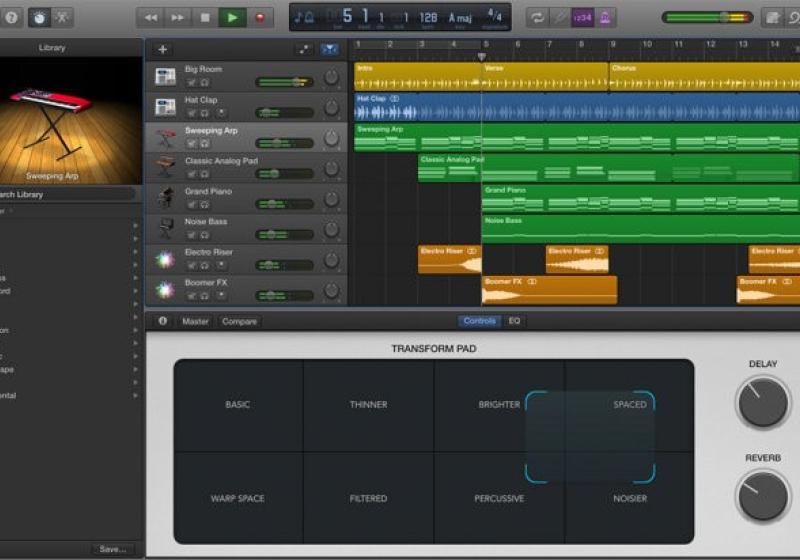
Task: Click the Master button
Action: coord(195,321)
